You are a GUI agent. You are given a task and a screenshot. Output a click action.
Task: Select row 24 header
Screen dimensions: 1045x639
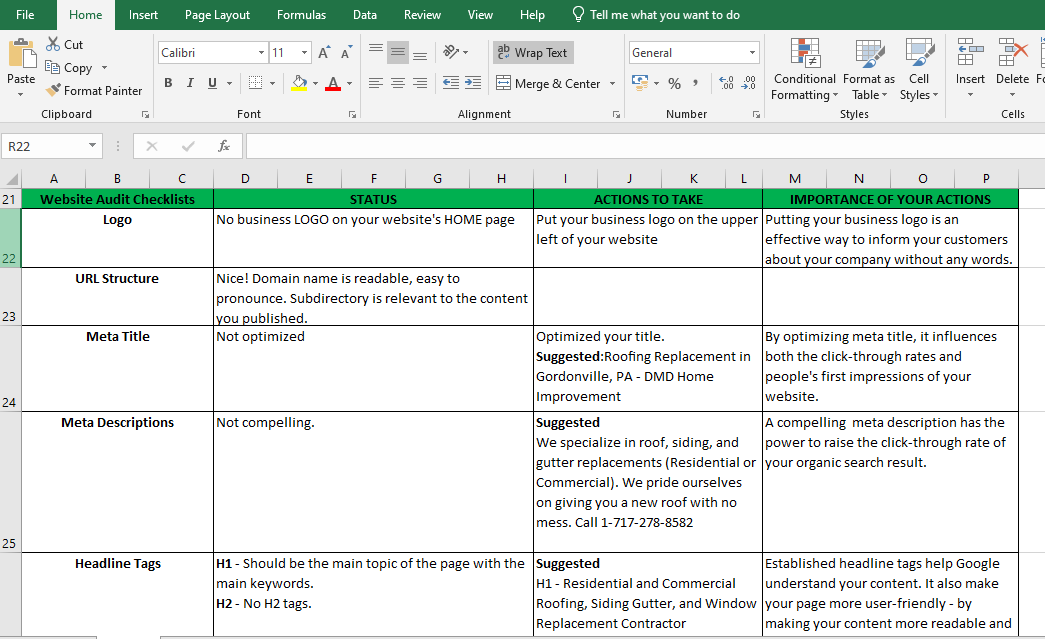point(10,368)
